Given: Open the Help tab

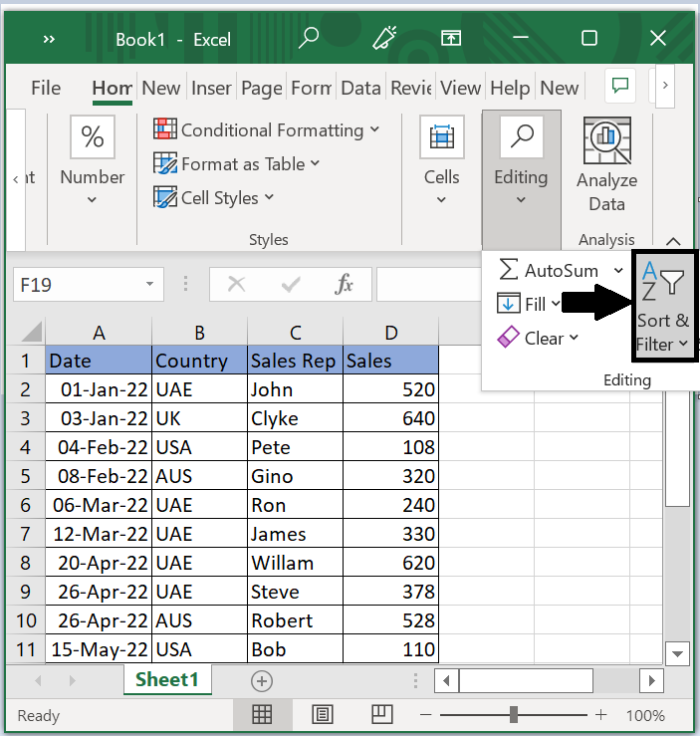Looking at the screenshot, I should pyautogui.click(x=510, y=88).
